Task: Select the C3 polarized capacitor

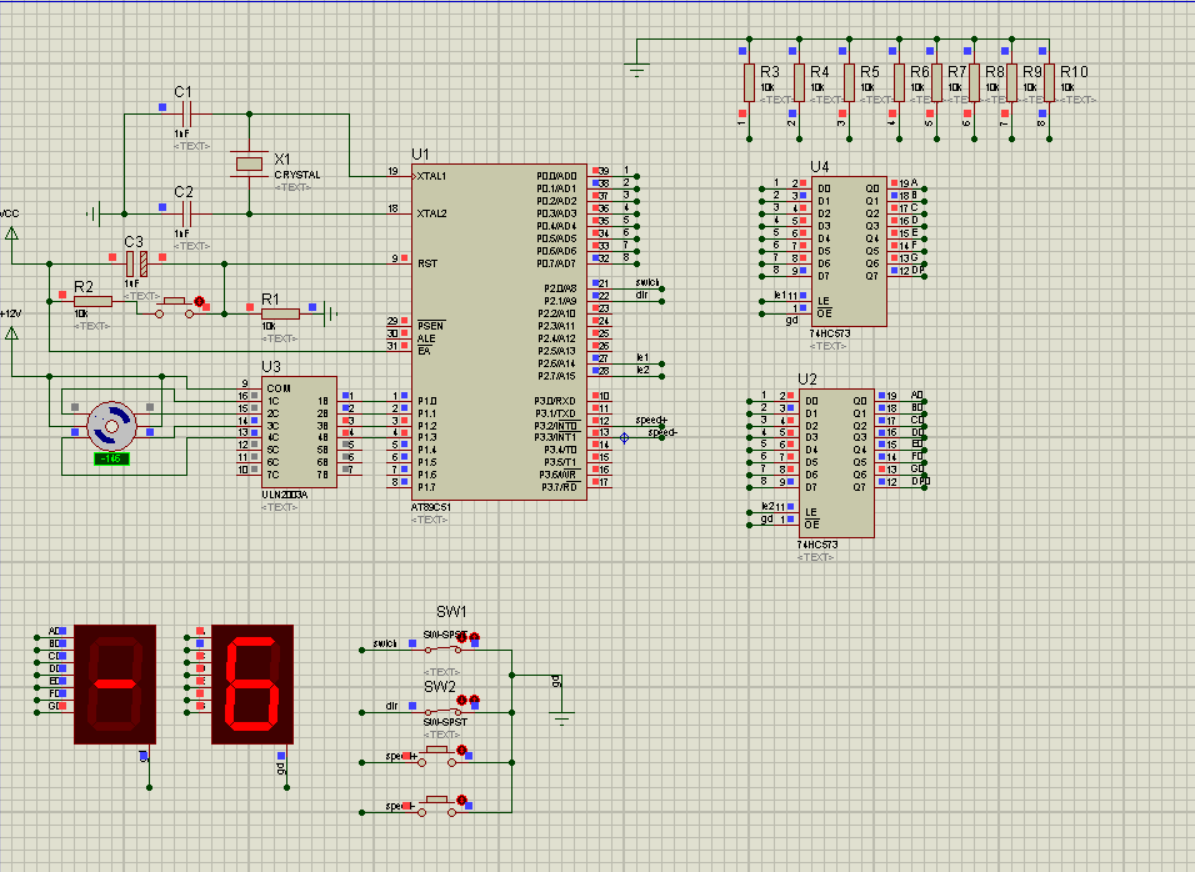Action: (136, 264)
